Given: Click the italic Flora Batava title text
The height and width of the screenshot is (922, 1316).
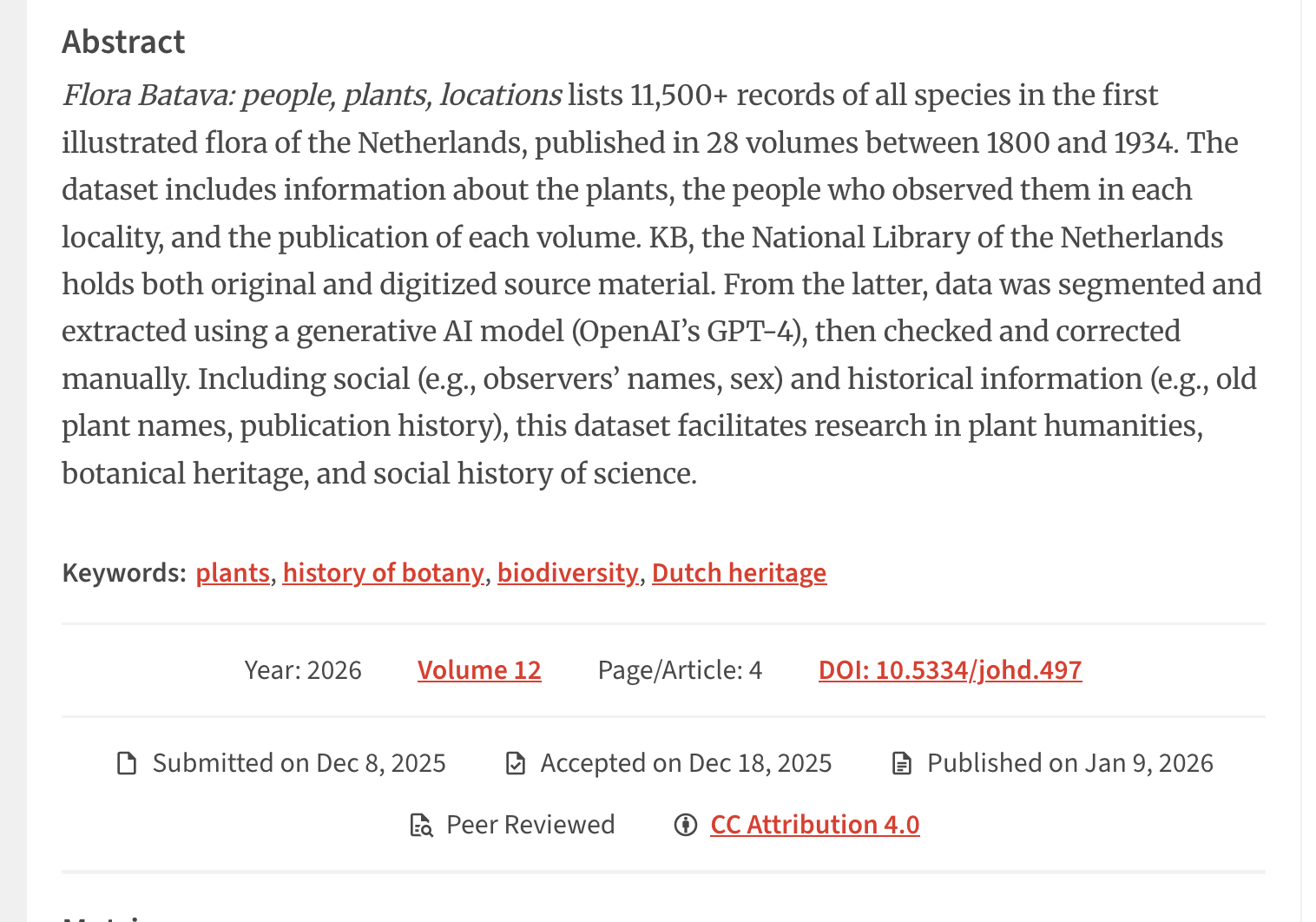Looking at the screenshot, I should (312, 95).
